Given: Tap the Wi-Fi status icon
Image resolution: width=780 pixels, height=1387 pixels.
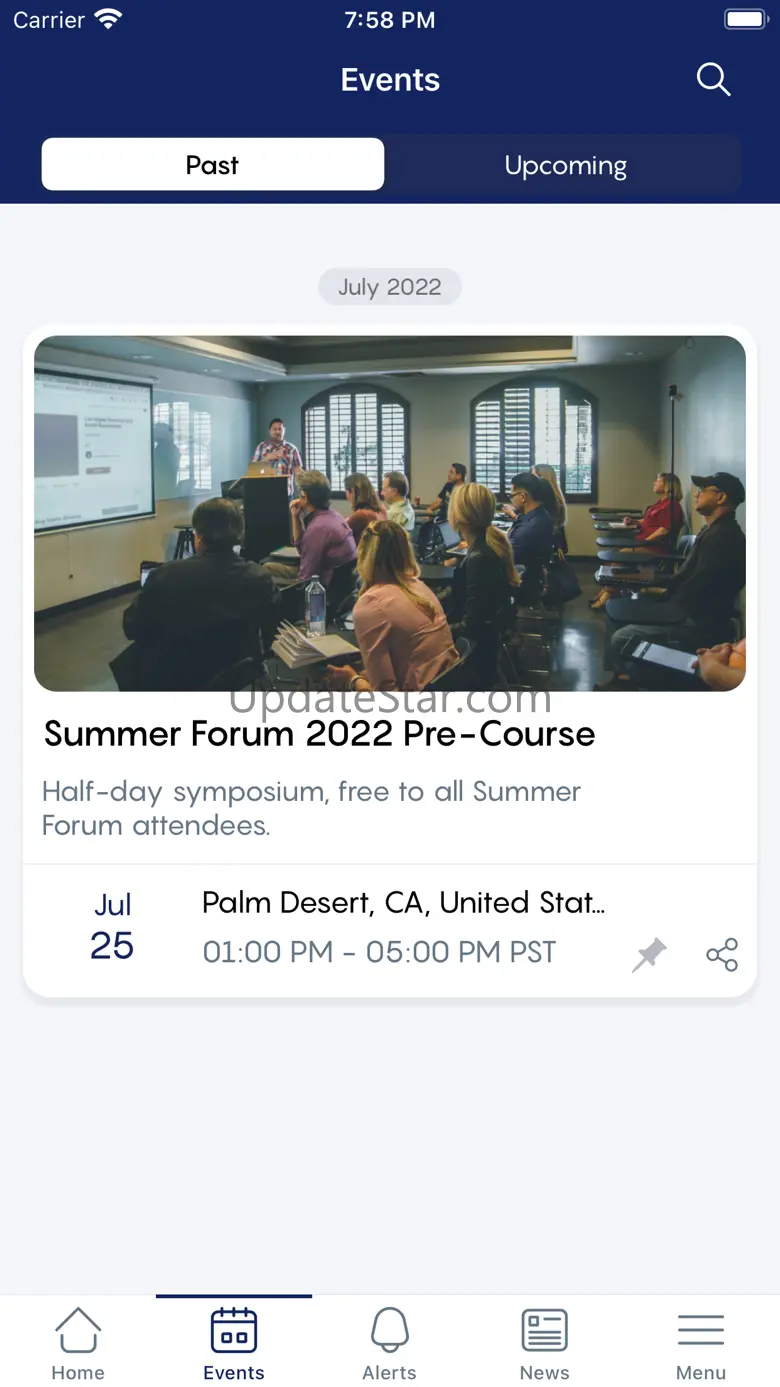Looking at the screenshot, I should 107,20.
